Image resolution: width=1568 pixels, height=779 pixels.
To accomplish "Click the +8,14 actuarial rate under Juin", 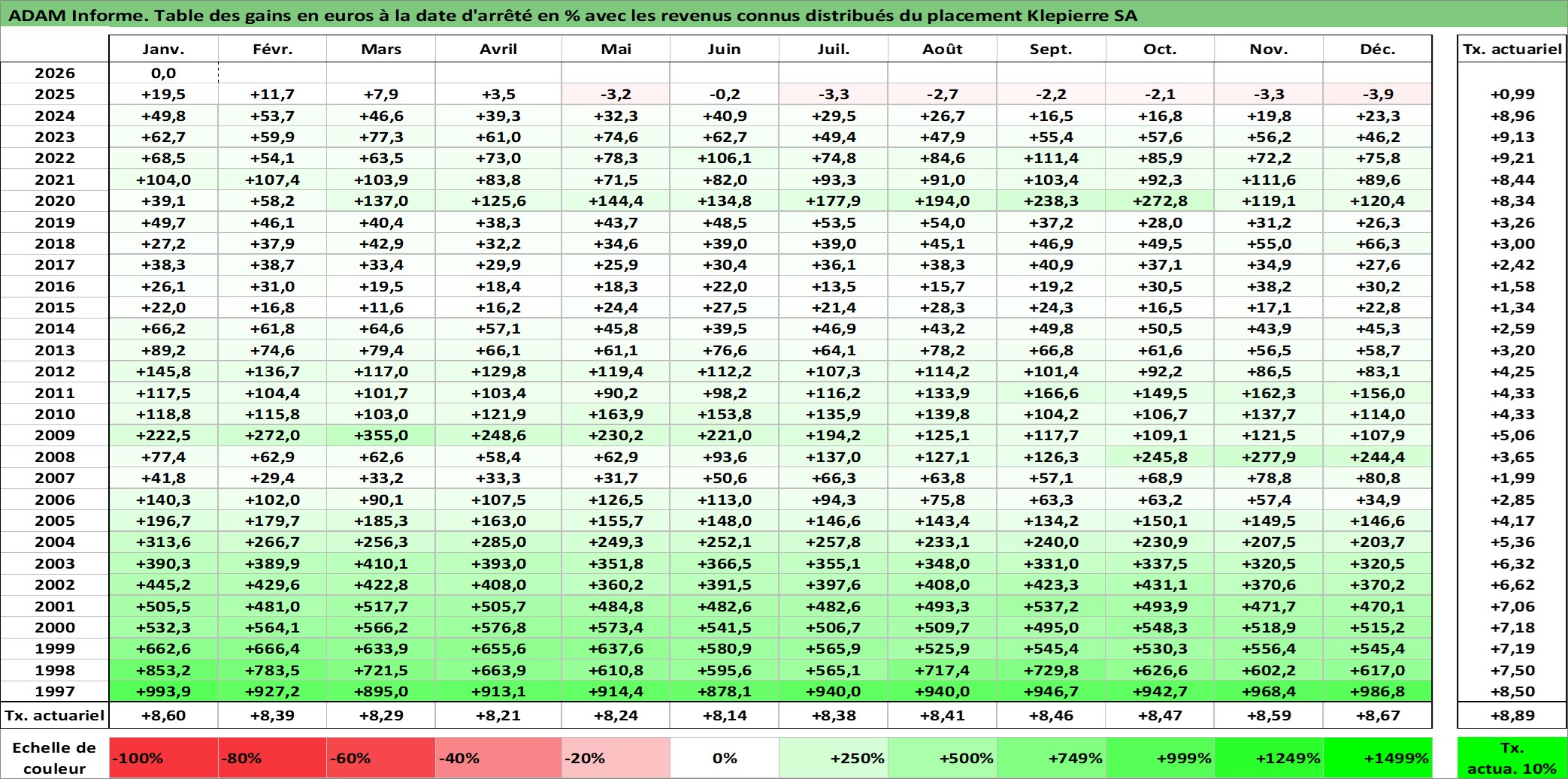I will (725, 715).
